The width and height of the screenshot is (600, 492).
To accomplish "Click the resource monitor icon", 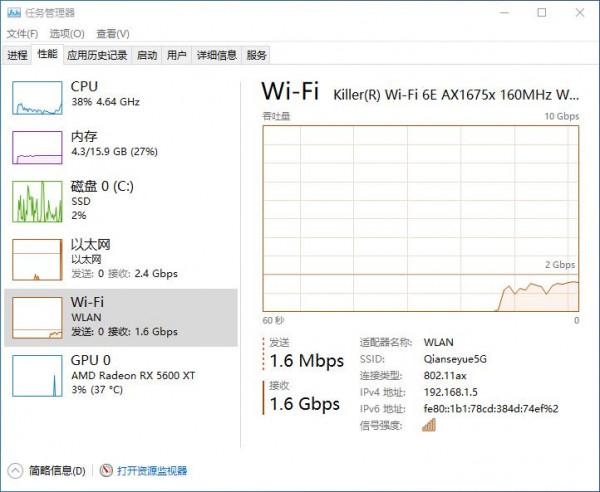I will (106, 471).
